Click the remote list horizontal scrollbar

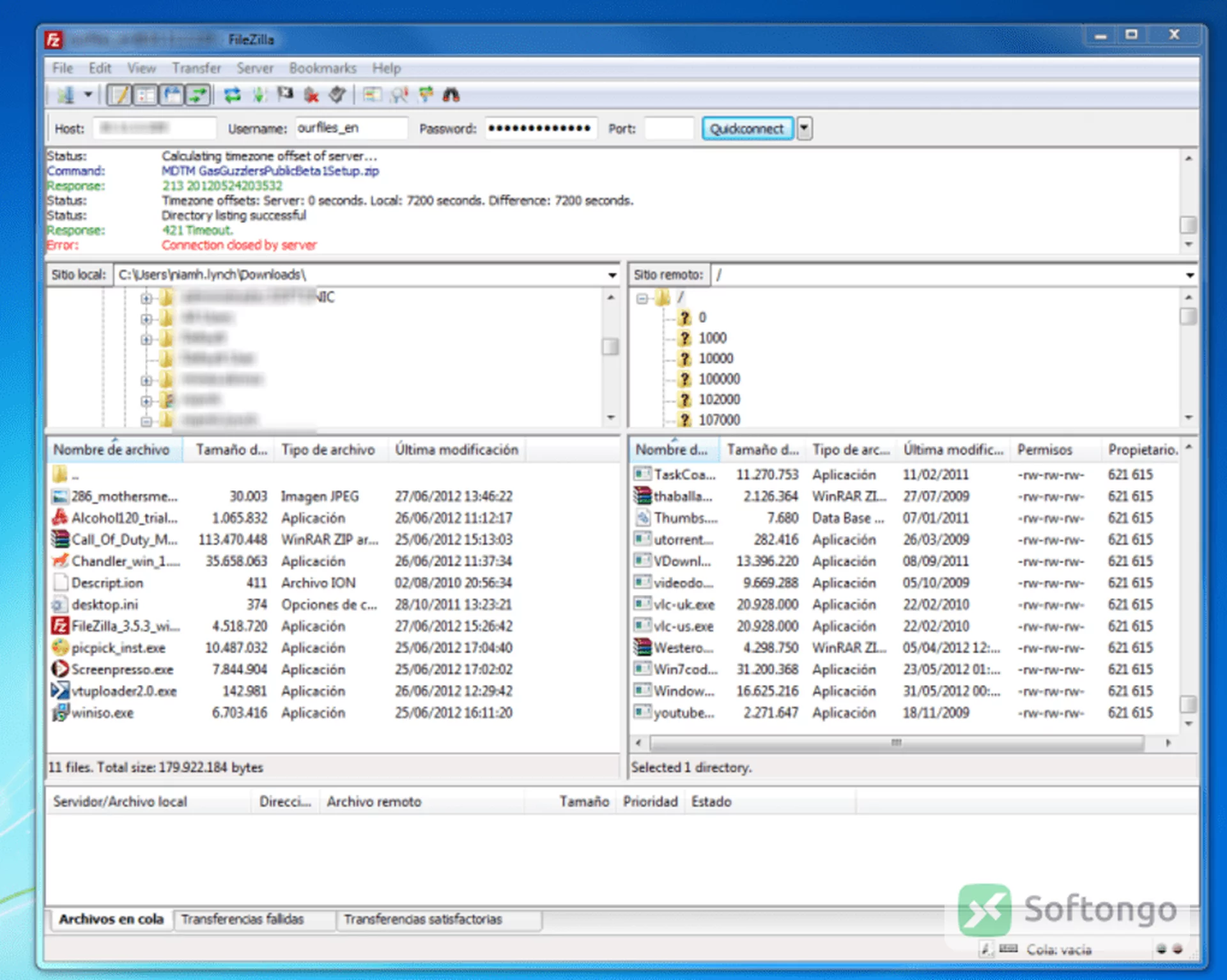[897, 743]
